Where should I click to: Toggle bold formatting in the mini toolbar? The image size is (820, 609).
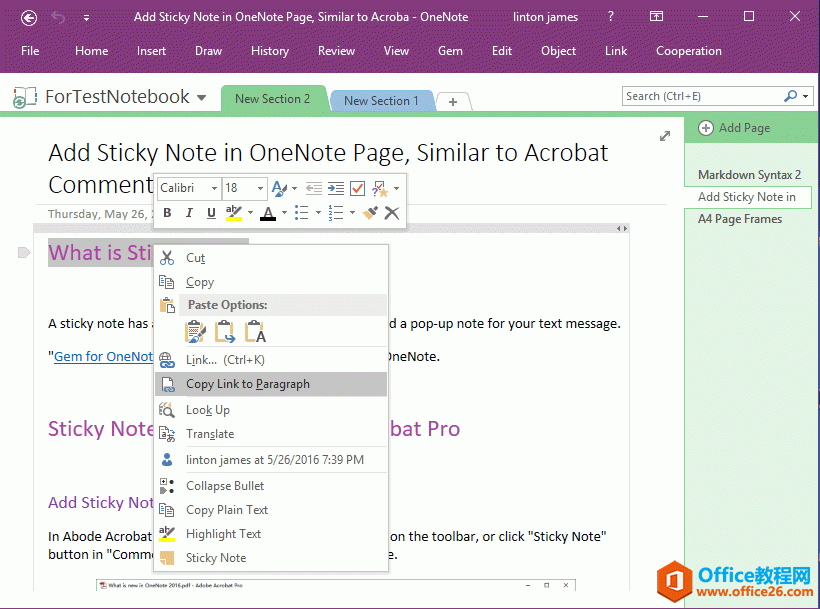pos(167,212)
